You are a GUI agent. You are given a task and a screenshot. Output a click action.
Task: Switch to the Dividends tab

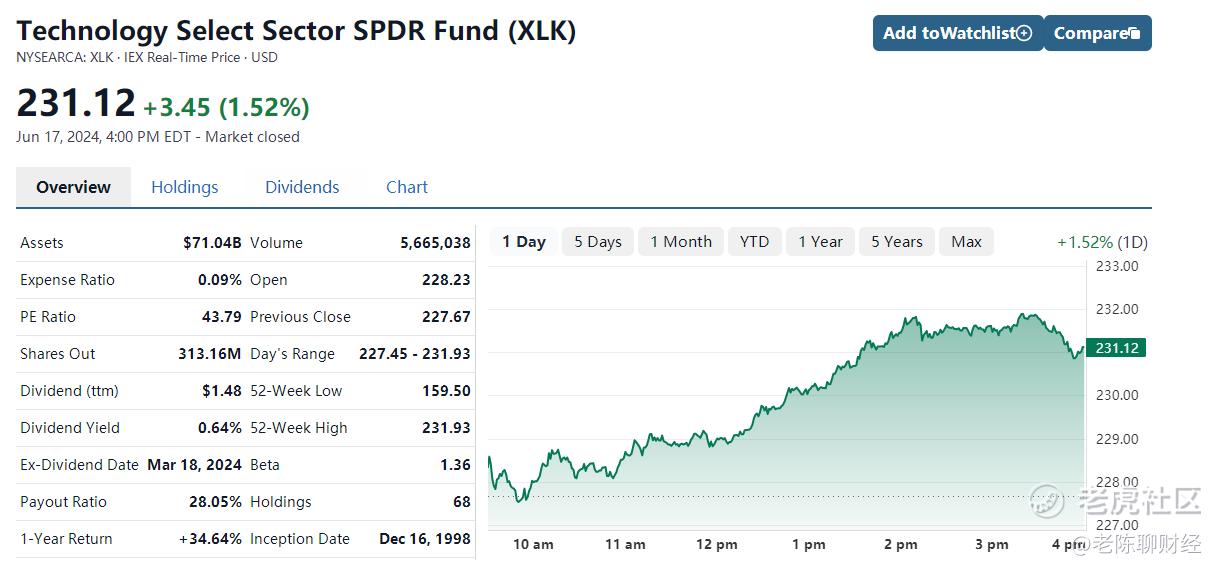click(302, 187)
